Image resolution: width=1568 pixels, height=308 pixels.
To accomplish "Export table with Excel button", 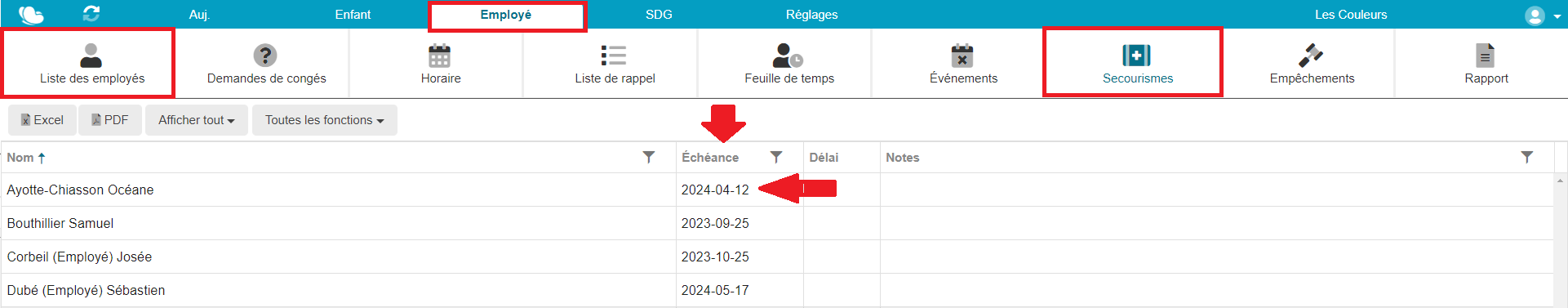I will (42, 120).
